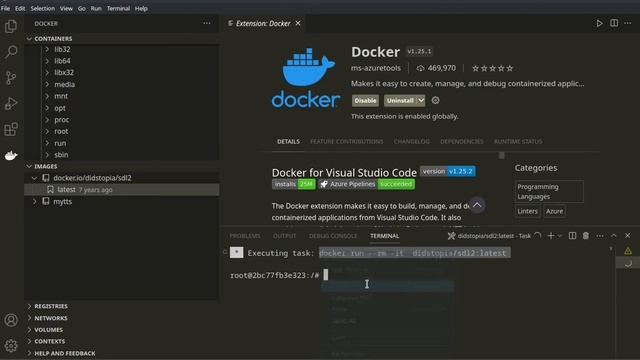Expand the mytts image node

35,202
